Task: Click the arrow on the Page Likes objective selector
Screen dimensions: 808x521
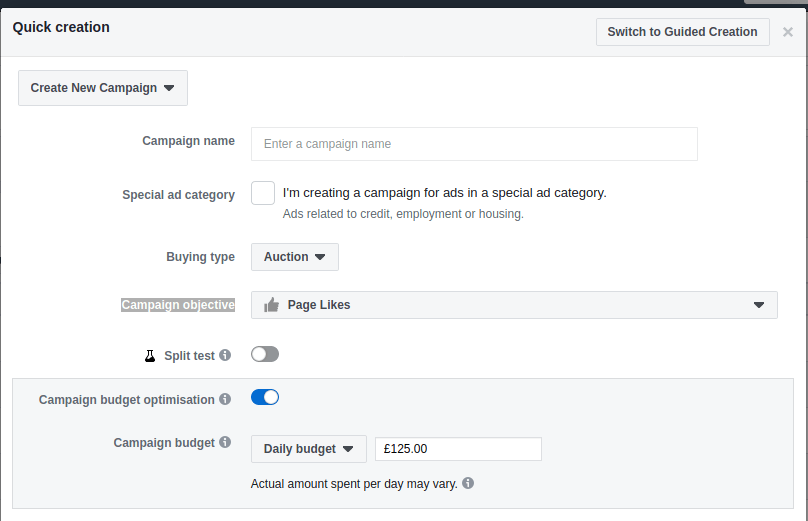Action: [x=758, y=305]
